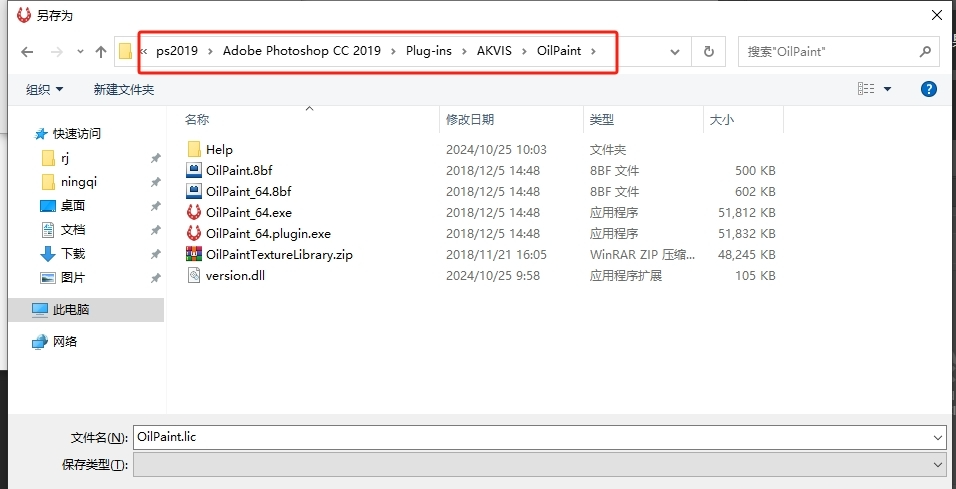Go up one folder level
956x489 pixels.
click(x=101, y=52)
